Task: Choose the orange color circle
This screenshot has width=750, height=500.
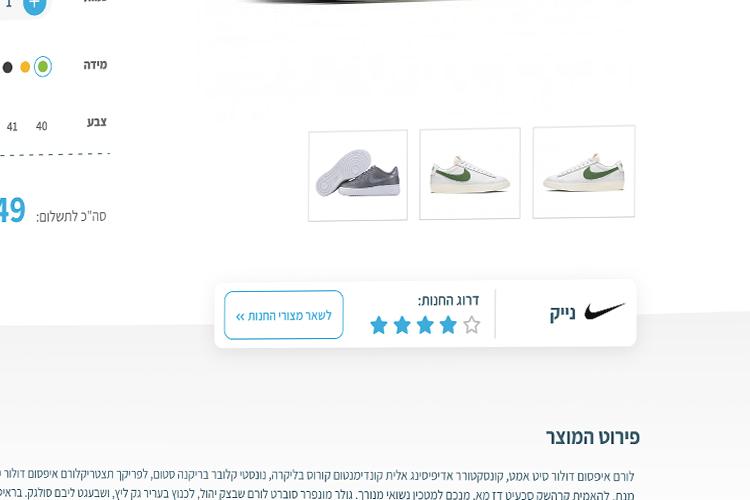Action: click(x=25, y=67)
